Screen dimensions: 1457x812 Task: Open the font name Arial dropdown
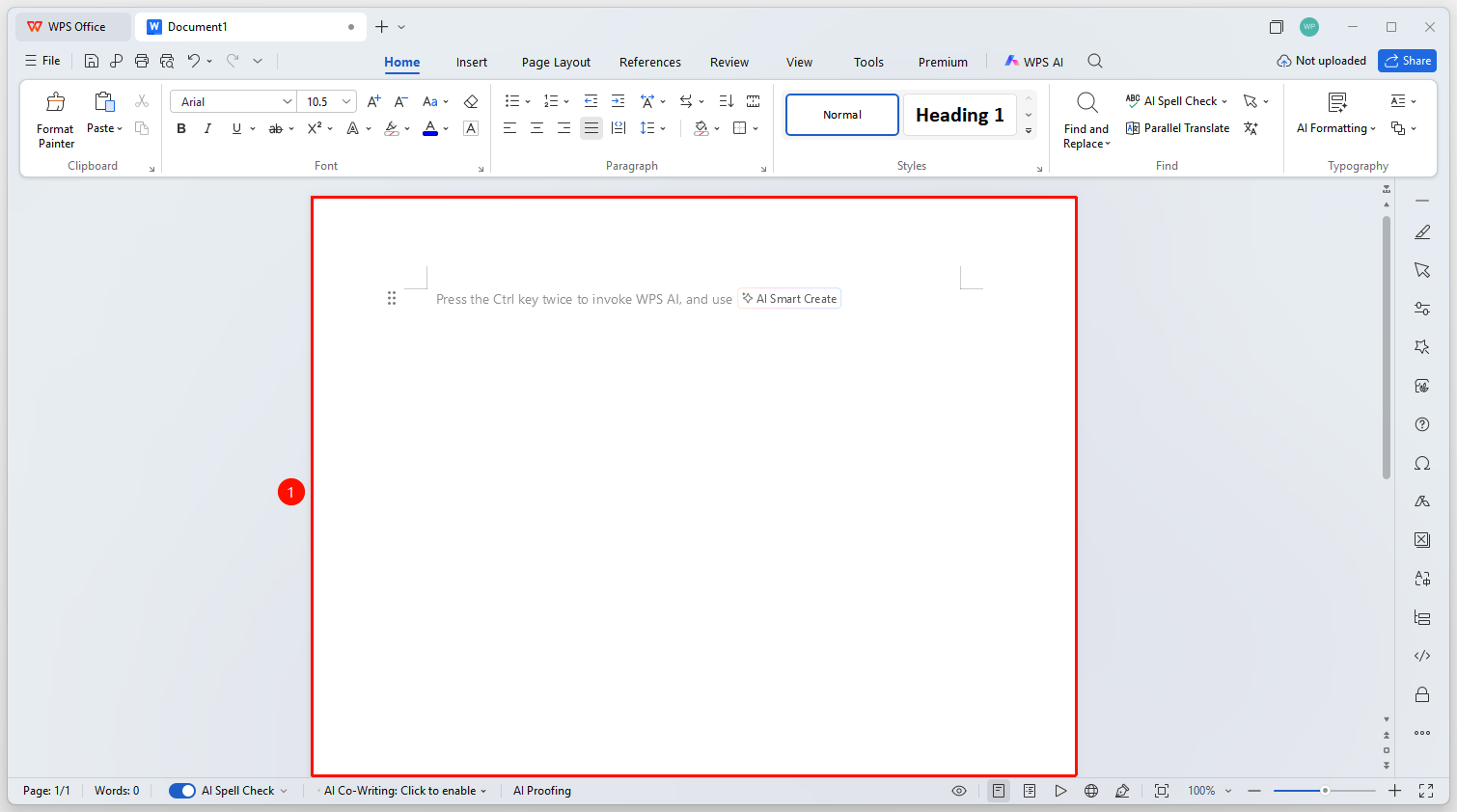[287, 101]
